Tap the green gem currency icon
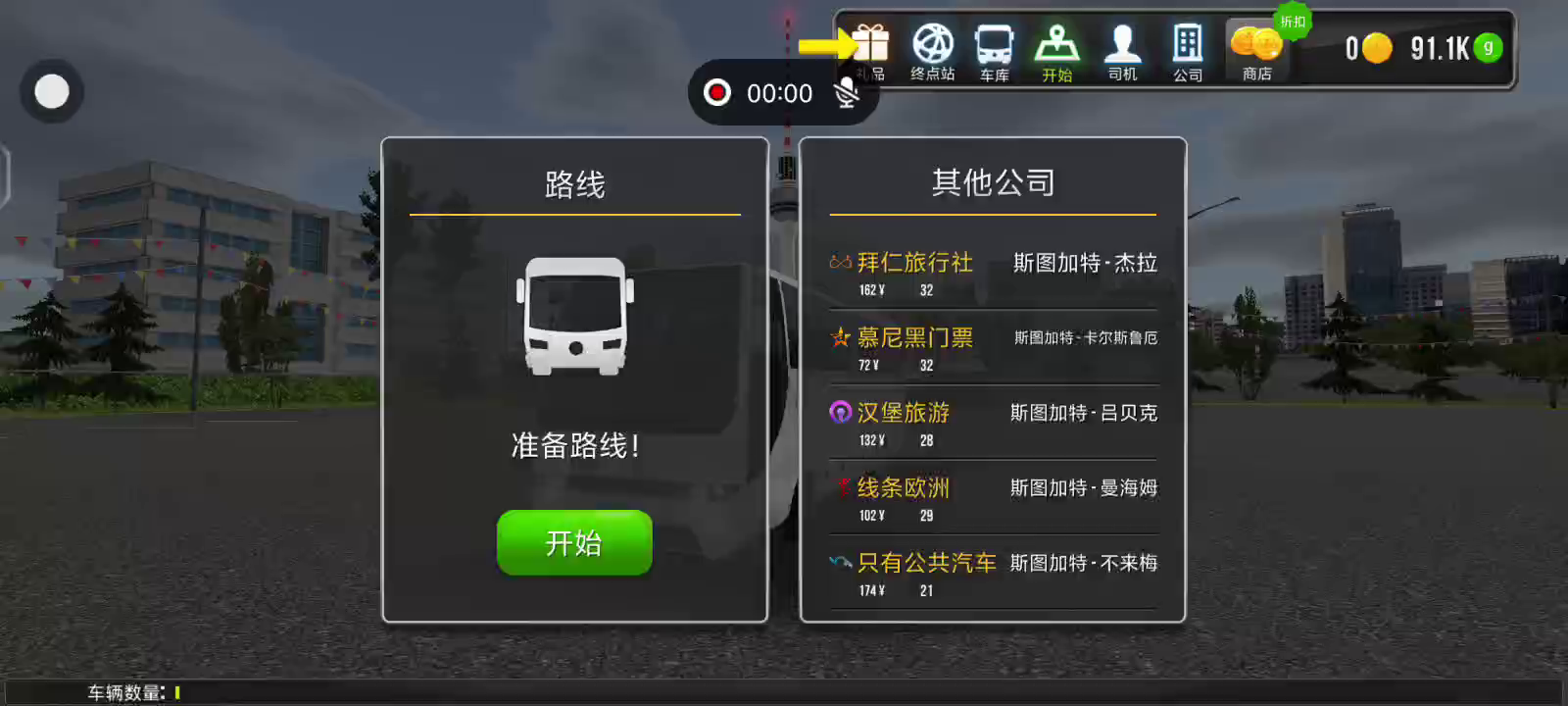 pos(1488,47)
